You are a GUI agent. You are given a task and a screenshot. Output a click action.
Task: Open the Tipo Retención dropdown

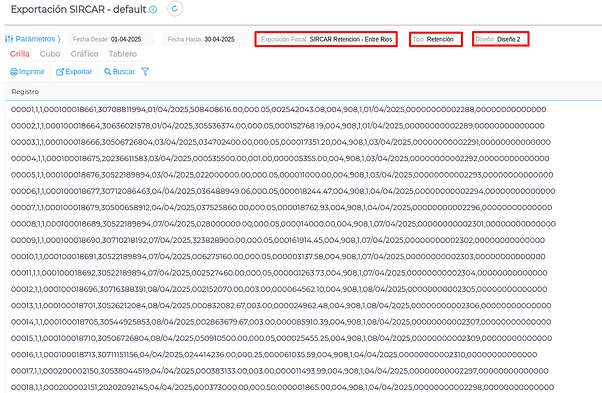436,39
